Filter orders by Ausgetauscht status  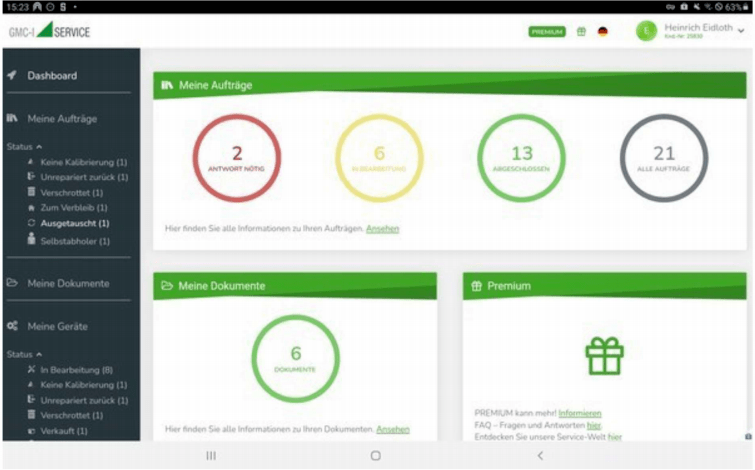[75, 223]
